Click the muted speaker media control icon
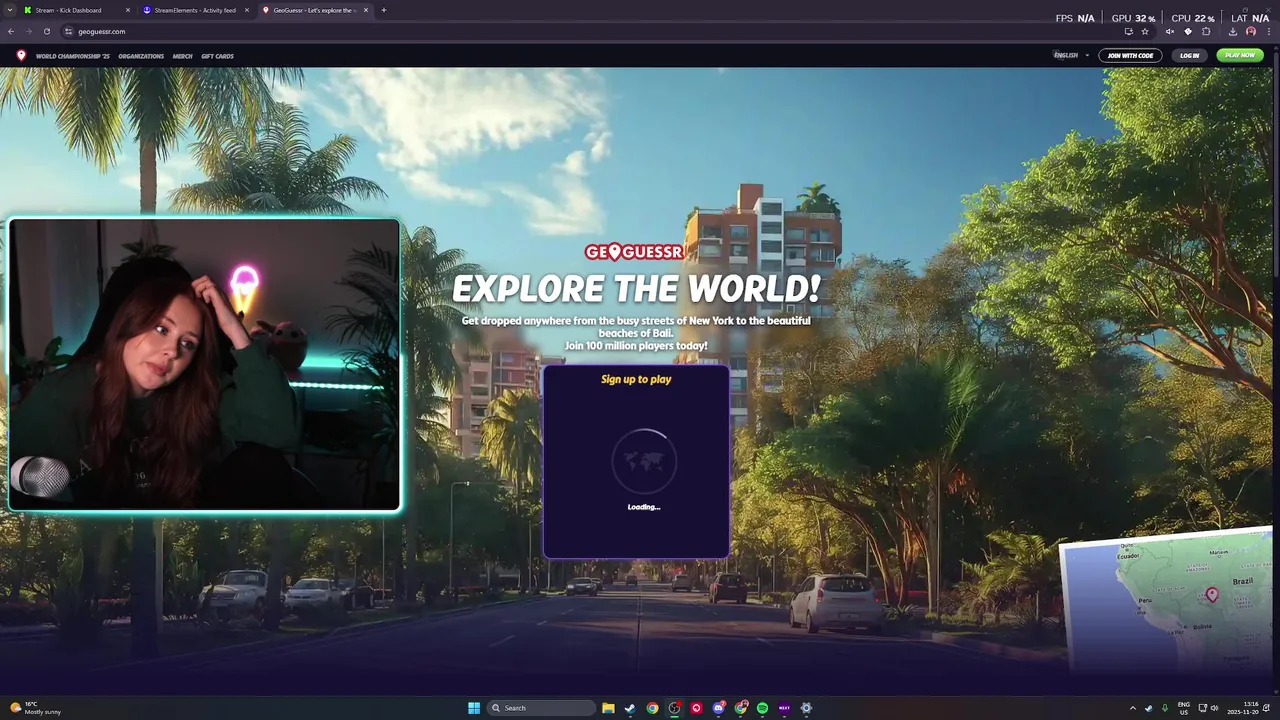Screen dimensions: 1280x720 [x=1170, y=31]
